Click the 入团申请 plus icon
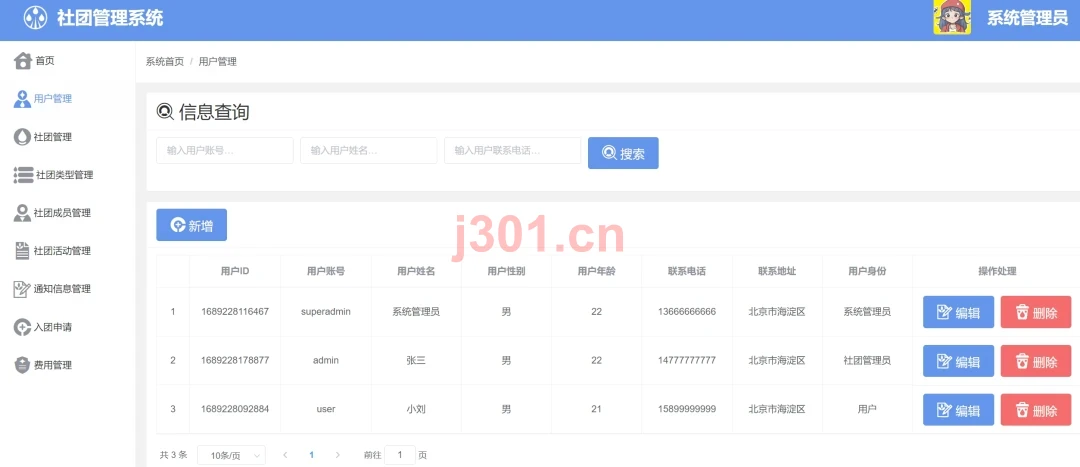Image resolution: width=1080 pixels, height=467 pixels. 22,327
